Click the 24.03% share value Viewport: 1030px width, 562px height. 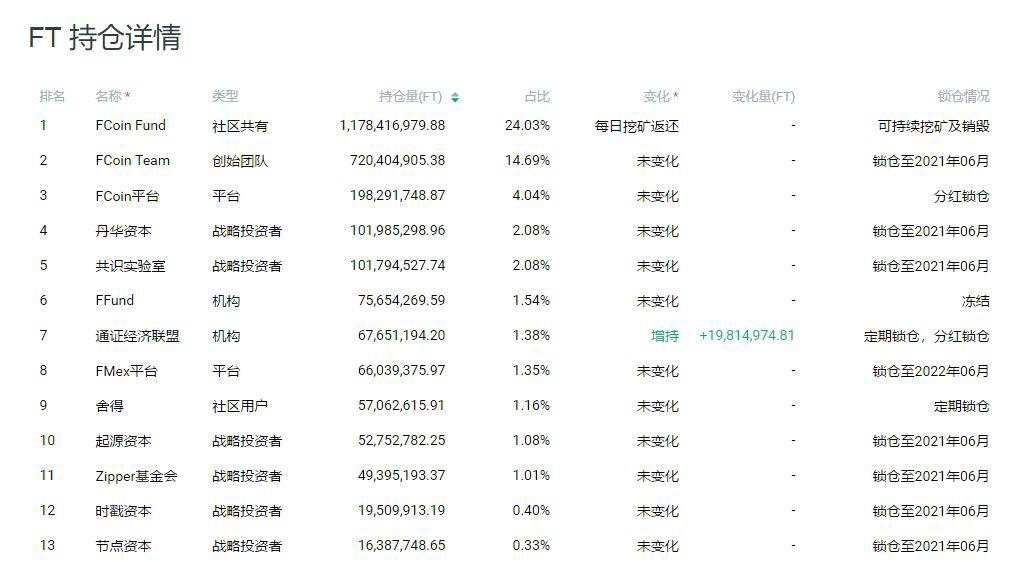pos(527,125)
